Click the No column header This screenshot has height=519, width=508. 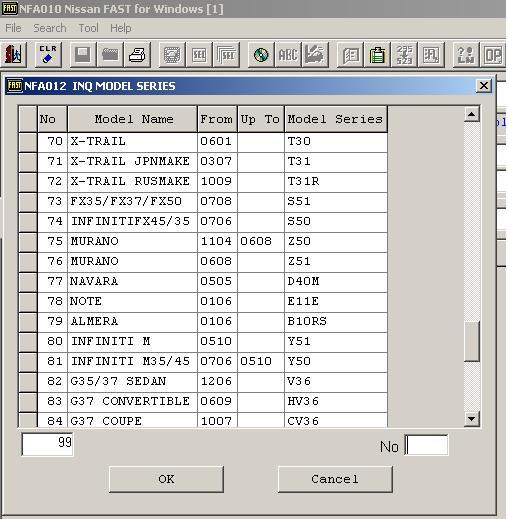click(52, 119)
